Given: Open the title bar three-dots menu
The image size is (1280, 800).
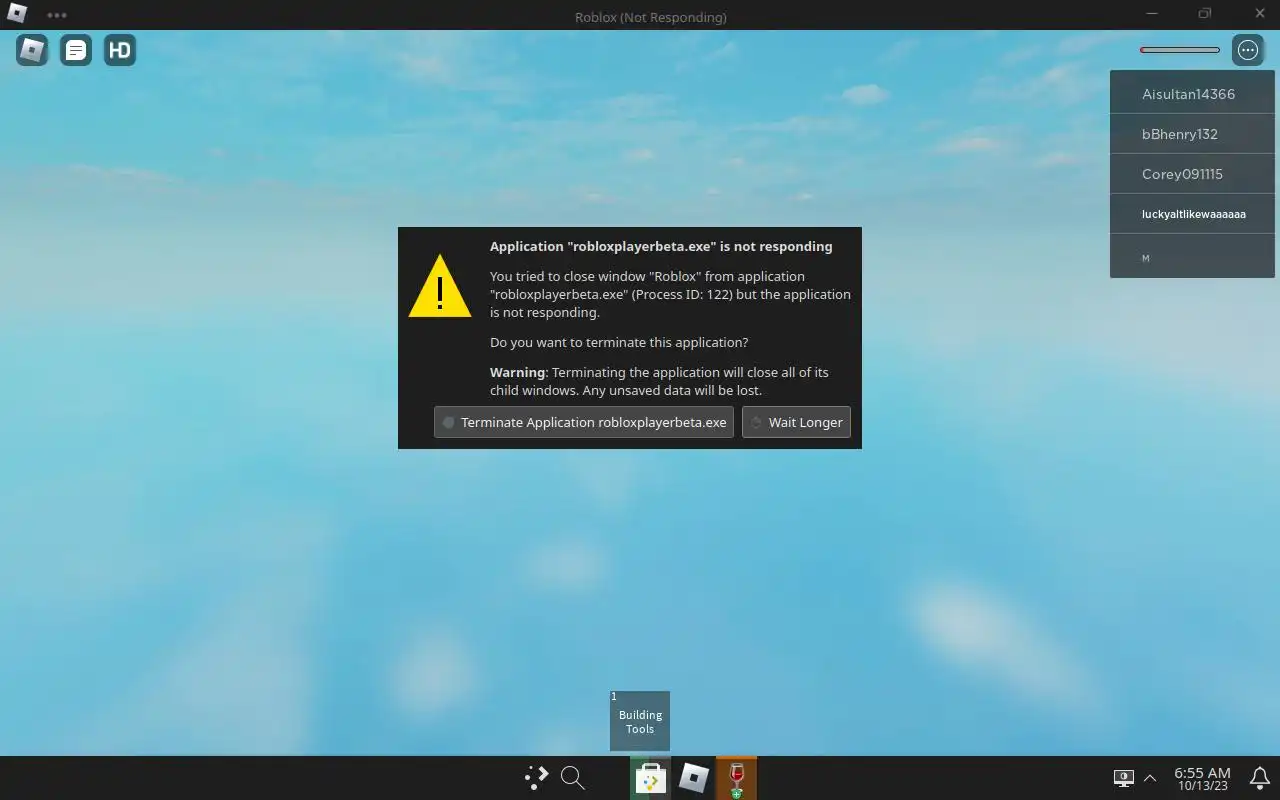Looking at the screenshot, I should point(57,16).
